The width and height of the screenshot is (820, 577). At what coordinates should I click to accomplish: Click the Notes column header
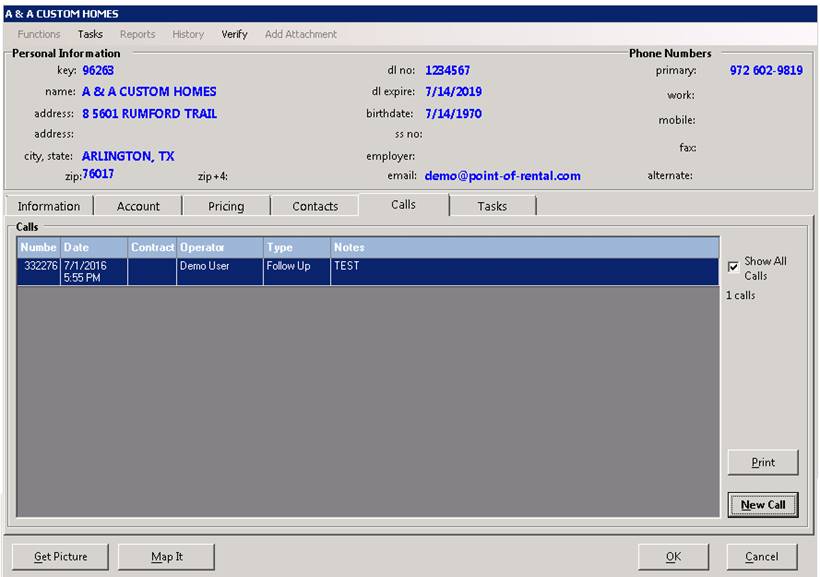[525, 247]
